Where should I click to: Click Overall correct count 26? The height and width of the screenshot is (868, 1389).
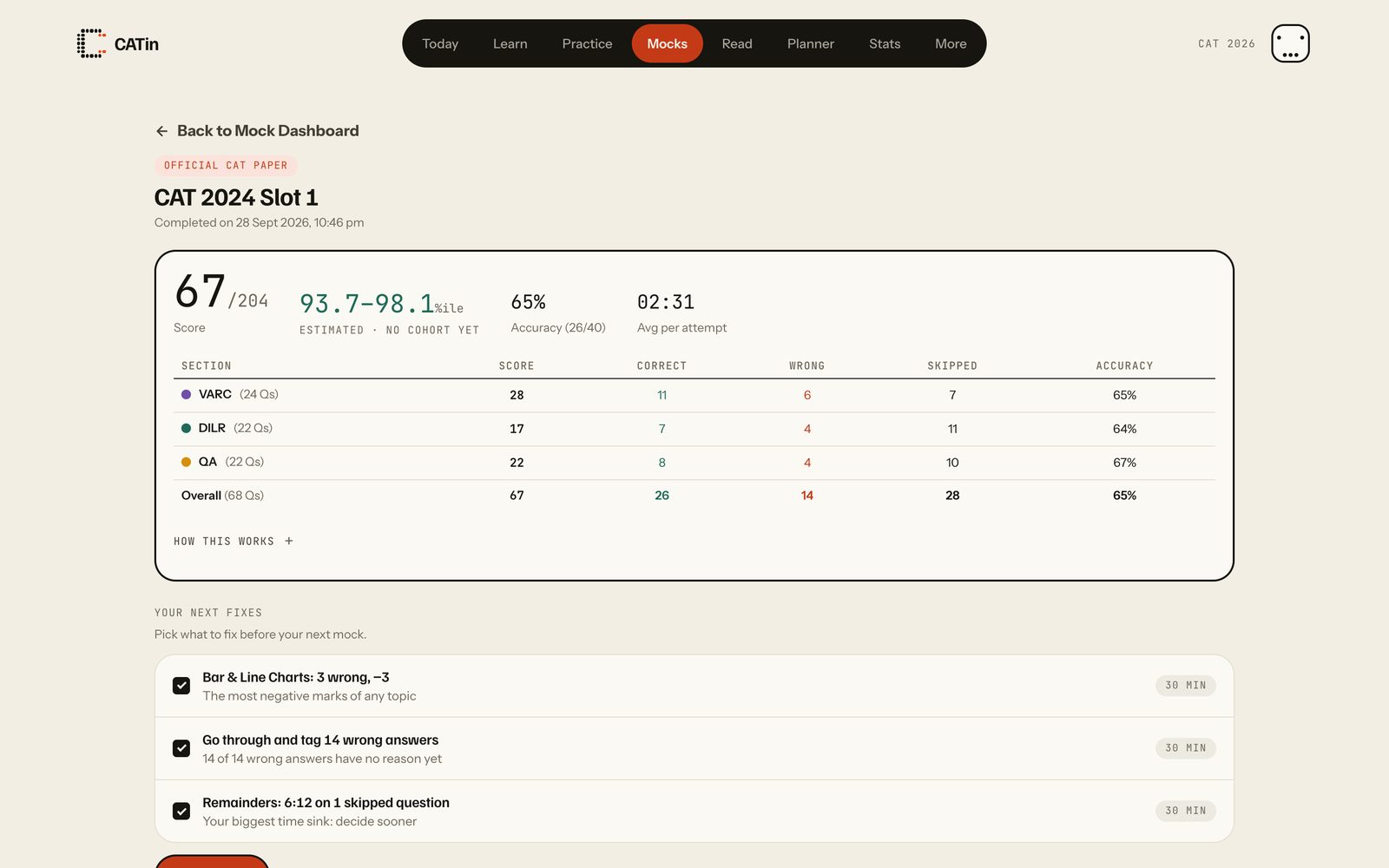click(x=662, y=496)
